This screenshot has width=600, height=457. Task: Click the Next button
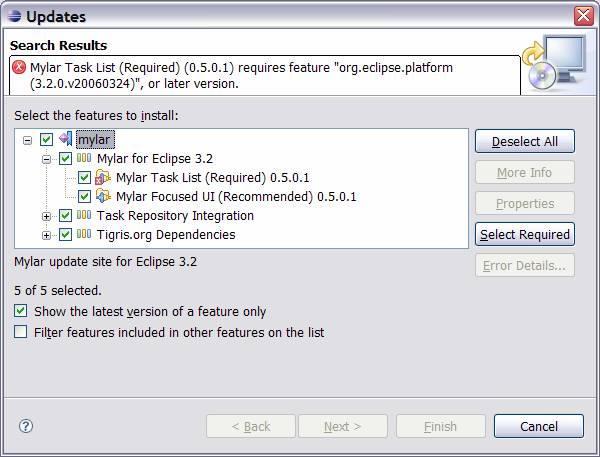click(343, 426)
